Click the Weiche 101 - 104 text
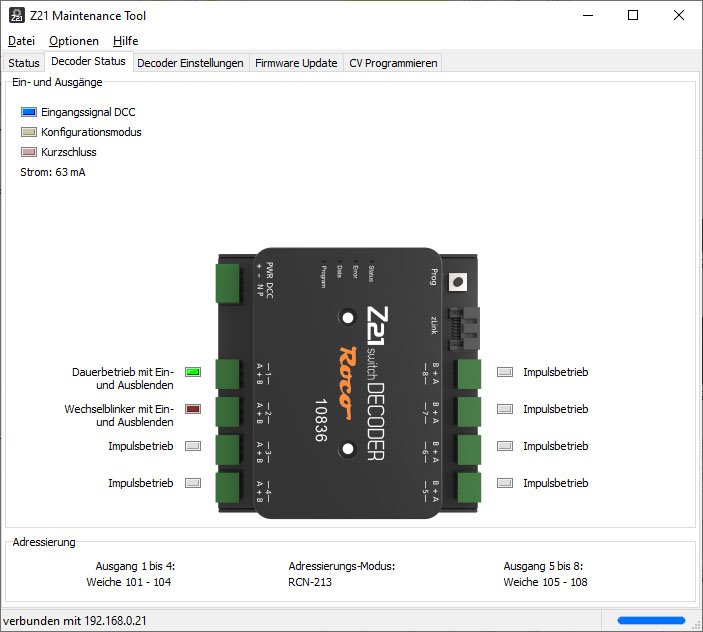Image resolution: width=703 pixels, height=632 pixels. [x=129, y=582]
